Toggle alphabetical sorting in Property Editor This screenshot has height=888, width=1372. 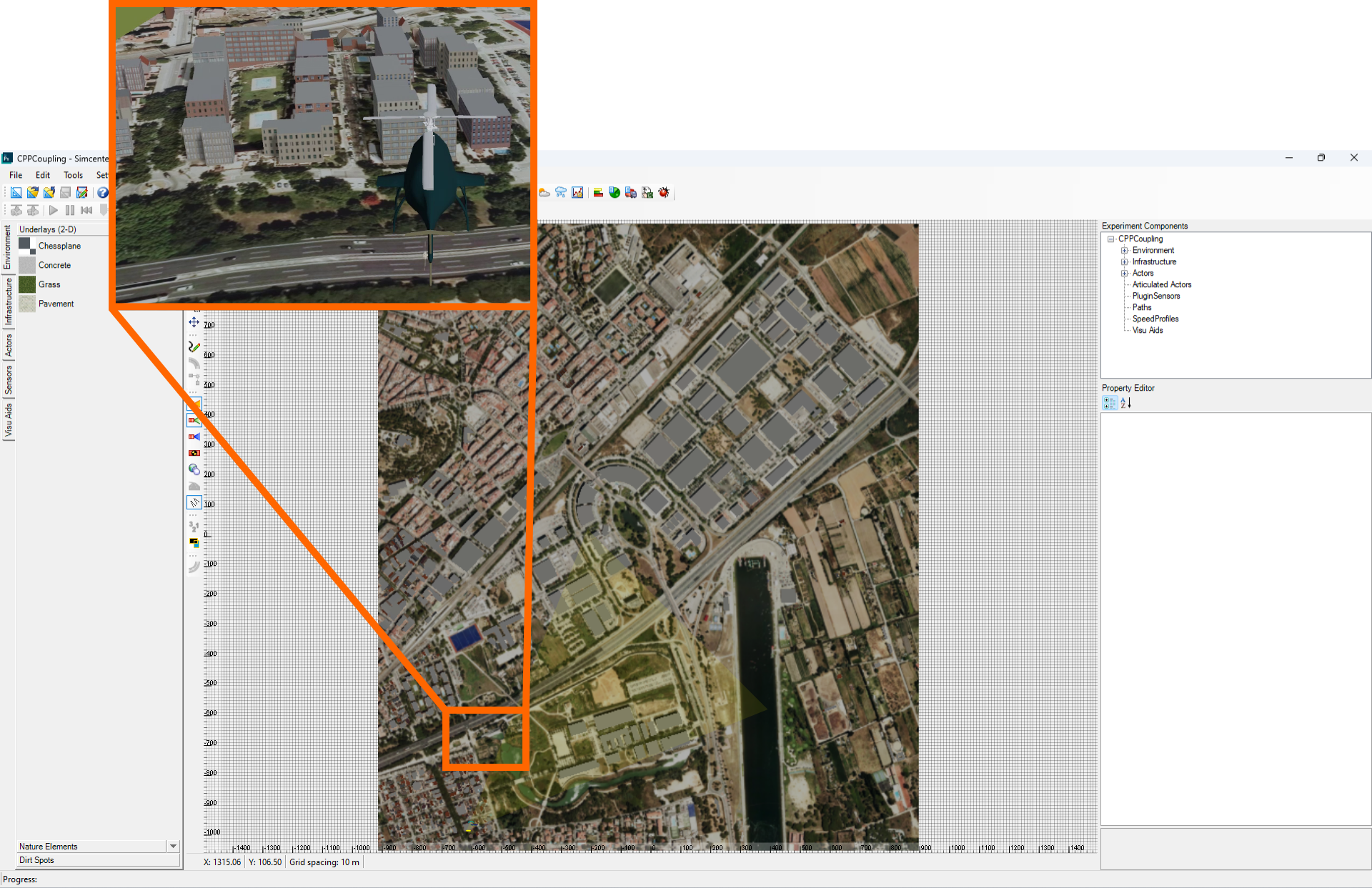(1125, 403)
